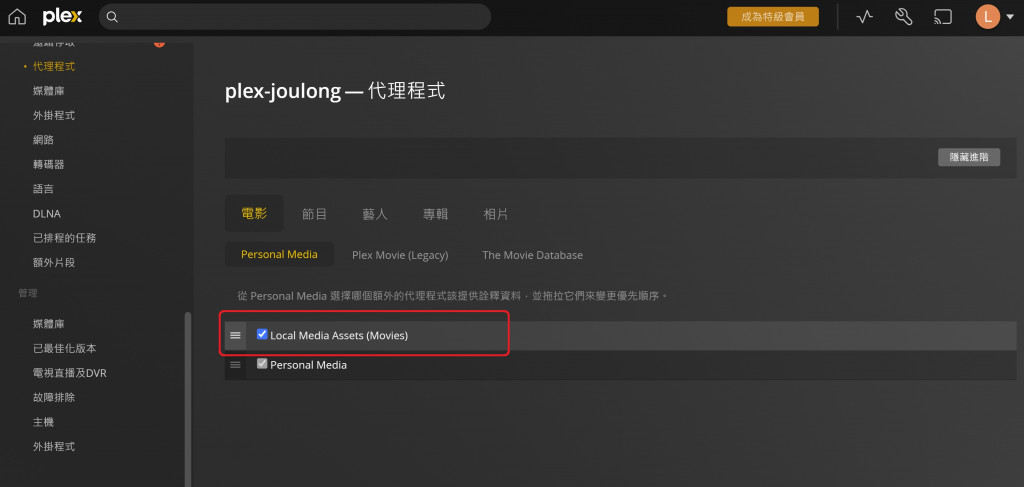
Task: Open the activity pulse icon
Action: click(x=865, y=17)
